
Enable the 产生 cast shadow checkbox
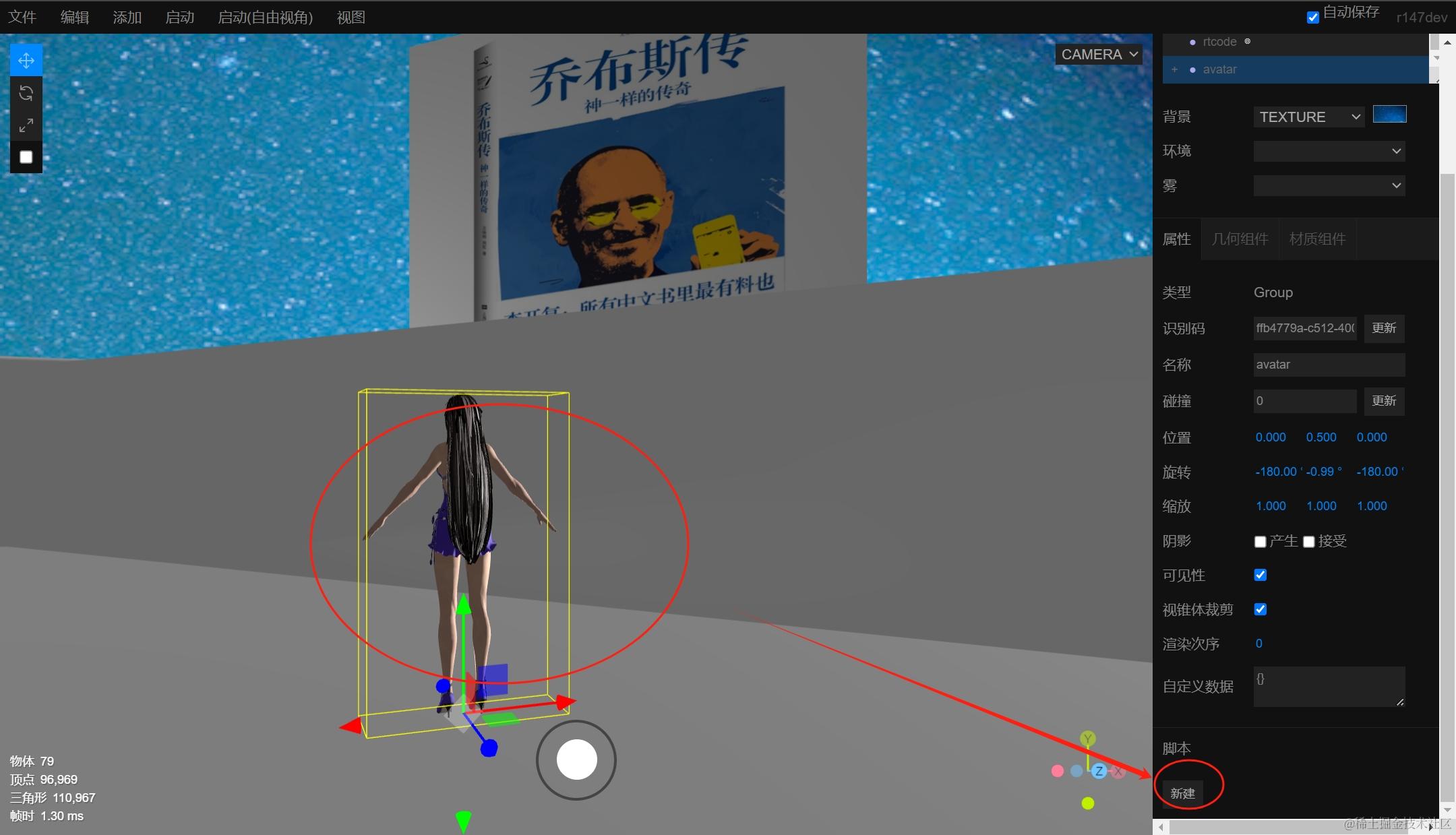pyautogui.click(x=1260, y=542)
